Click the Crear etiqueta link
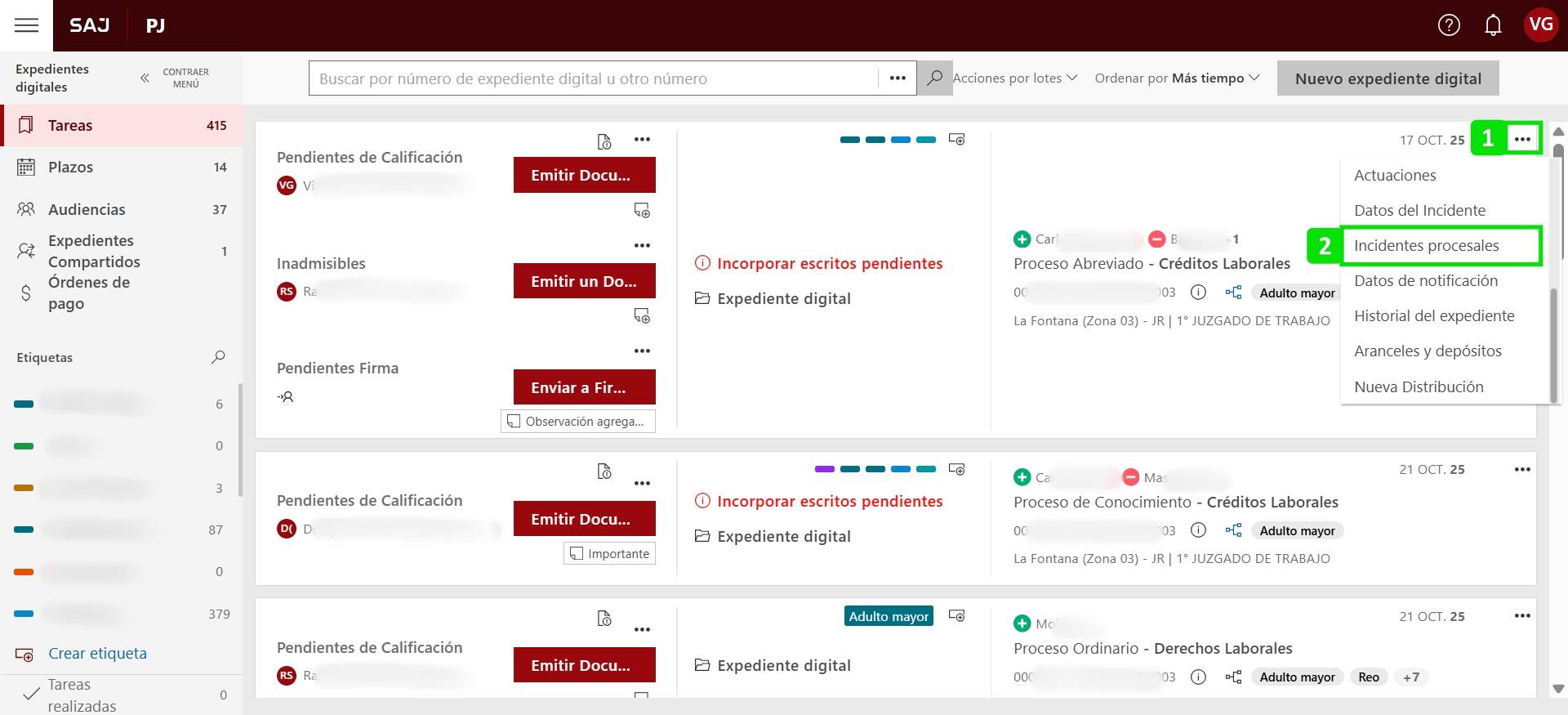This screenshot has width=1568, height=715. (x=97, y=654)
